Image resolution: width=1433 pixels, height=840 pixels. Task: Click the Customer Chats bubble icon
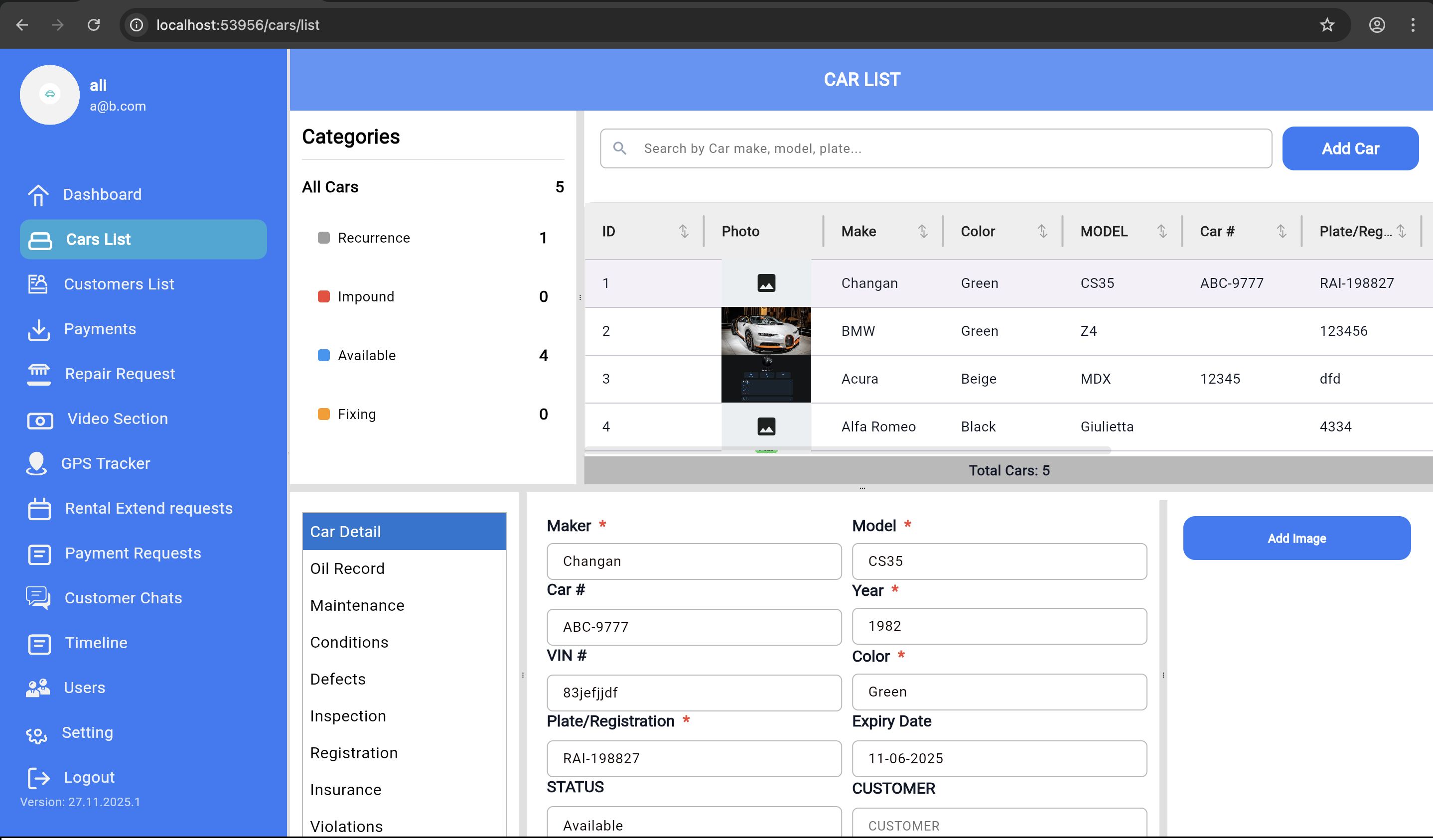(38, 598)
